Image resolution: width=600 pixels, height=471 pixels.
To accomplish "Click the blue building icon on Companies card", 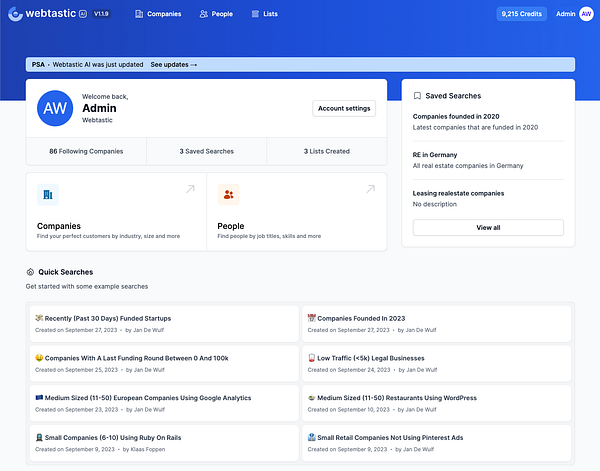I will (48, 194).
